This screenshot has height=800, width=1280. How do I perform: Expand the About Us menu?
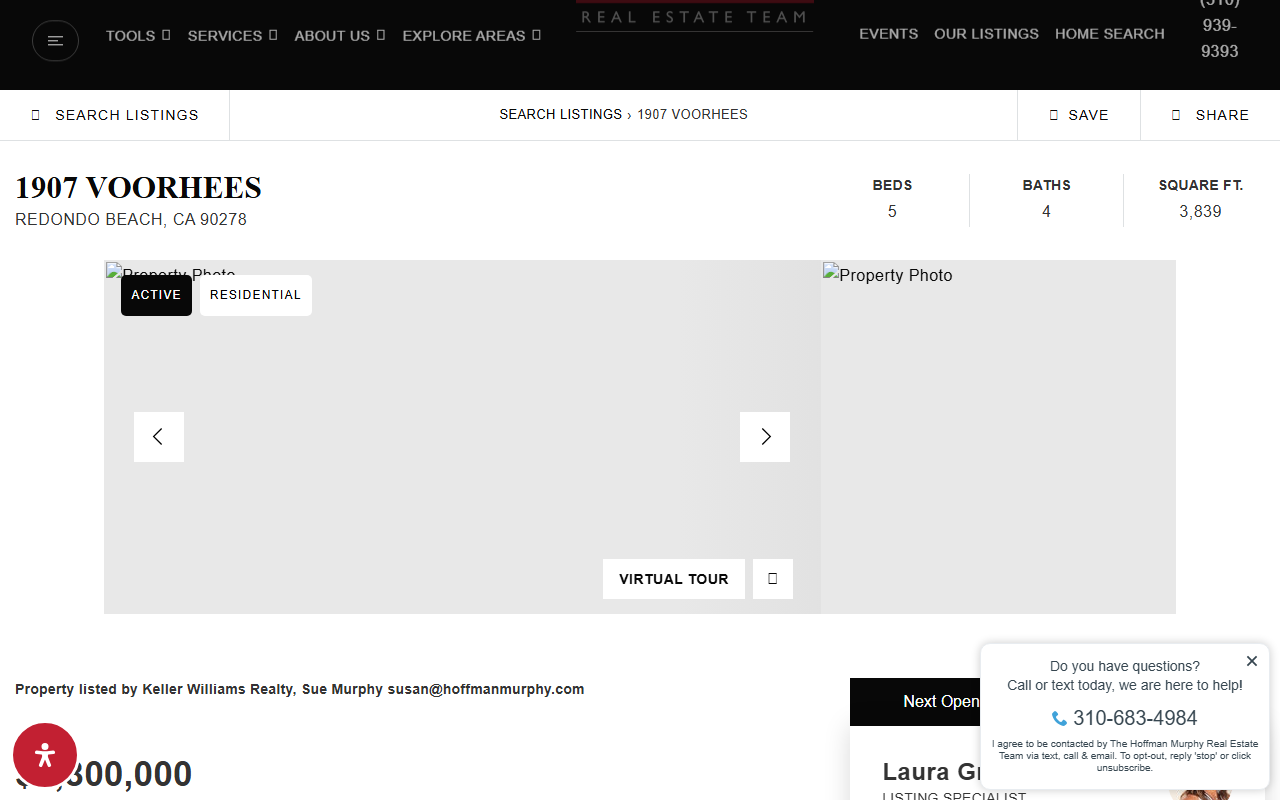340,35
